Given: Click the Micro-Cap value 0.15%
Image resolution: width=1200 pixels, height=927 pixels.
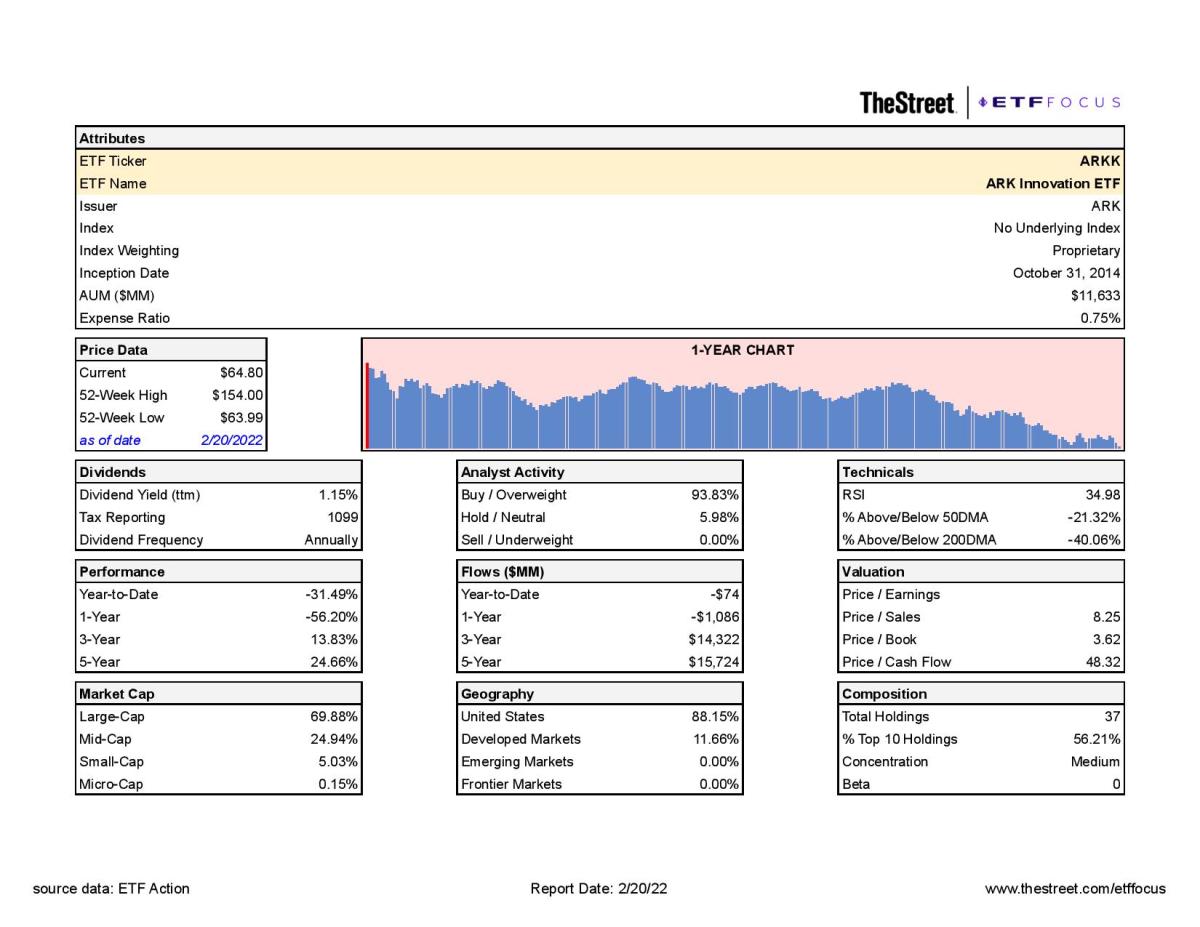Looking at the screenshot, I should click(x=339, y=784).
